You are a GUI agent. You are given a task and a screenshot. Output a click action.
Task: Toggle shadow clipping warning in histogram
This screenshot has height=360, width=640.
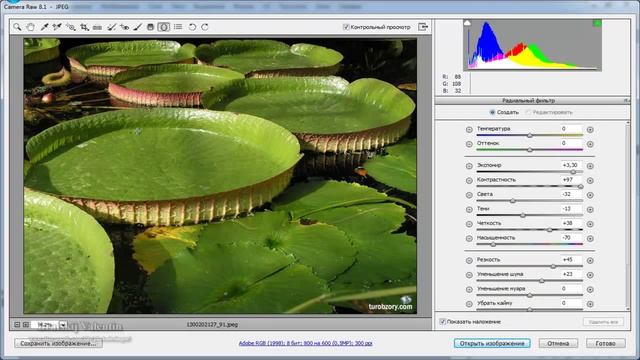[x=467, y=23]
